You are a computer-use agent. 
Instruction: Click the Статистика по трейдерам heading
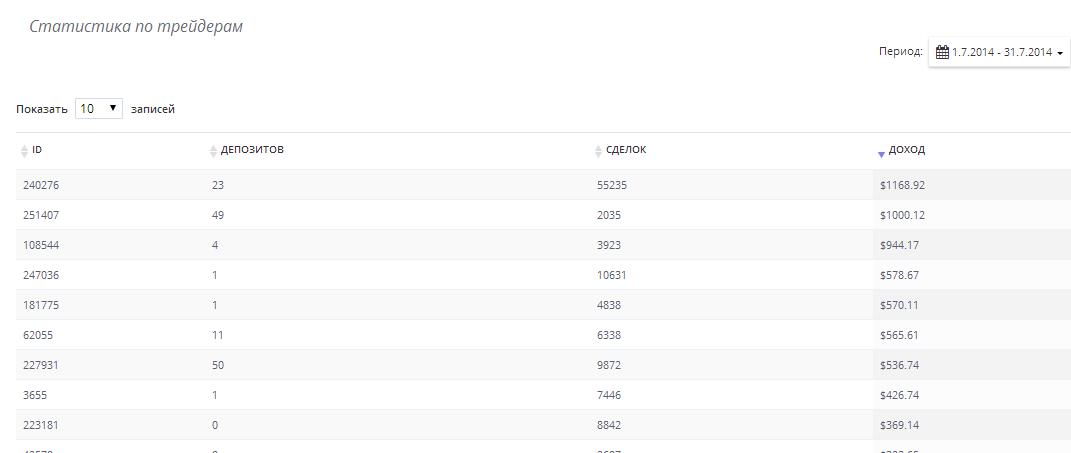[136, 26]
